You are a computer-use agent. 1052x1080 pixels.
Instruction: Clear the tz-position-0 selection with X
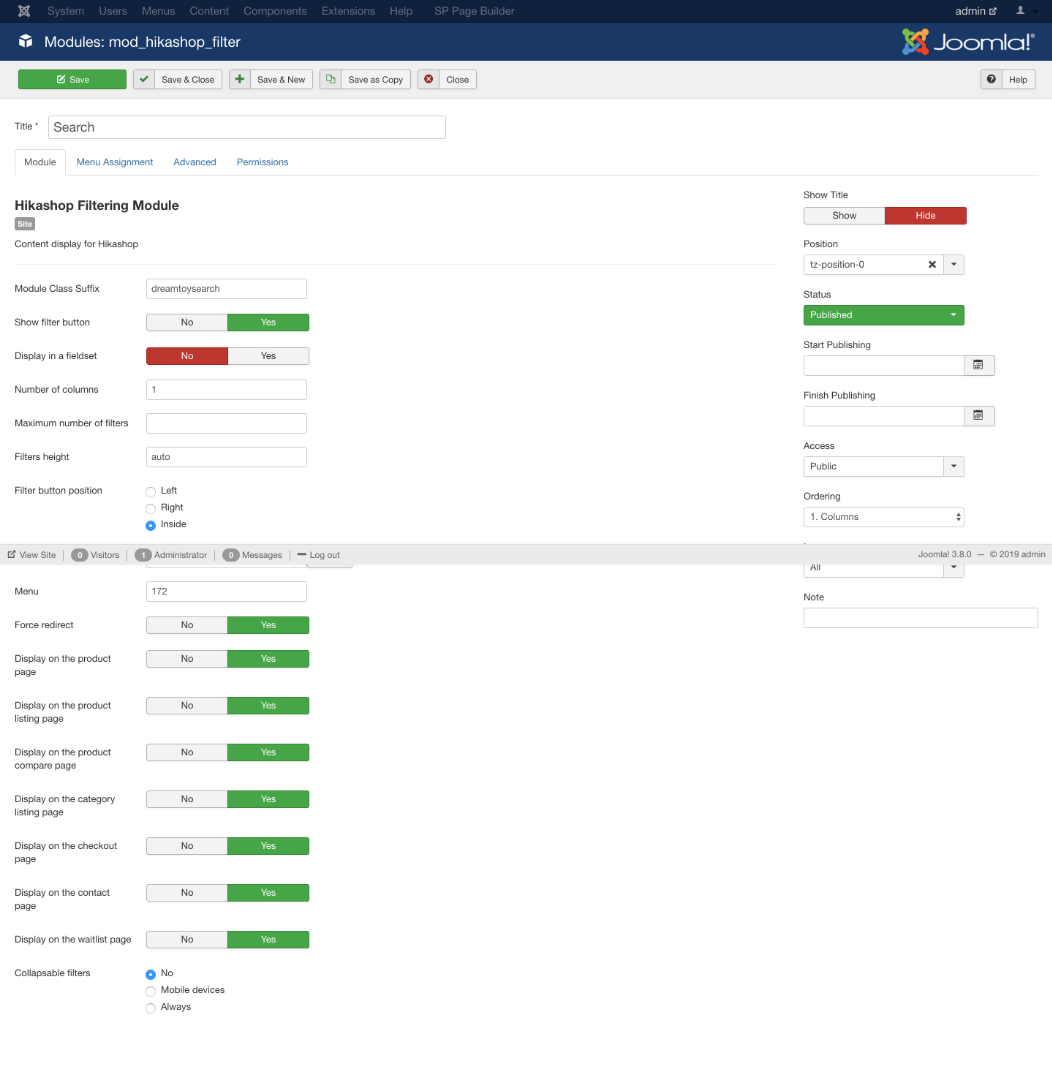(x=932, y=265)
